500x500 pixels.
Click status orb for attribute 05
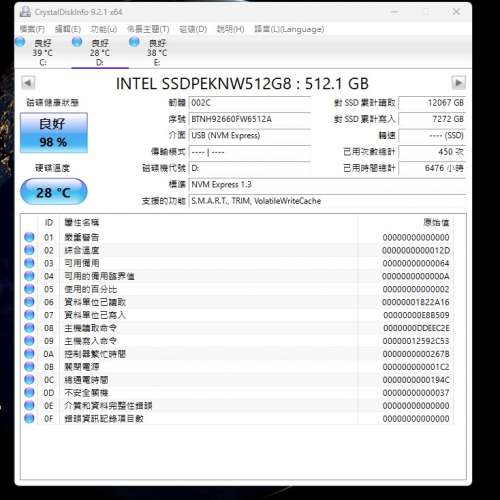click(29, 289)
